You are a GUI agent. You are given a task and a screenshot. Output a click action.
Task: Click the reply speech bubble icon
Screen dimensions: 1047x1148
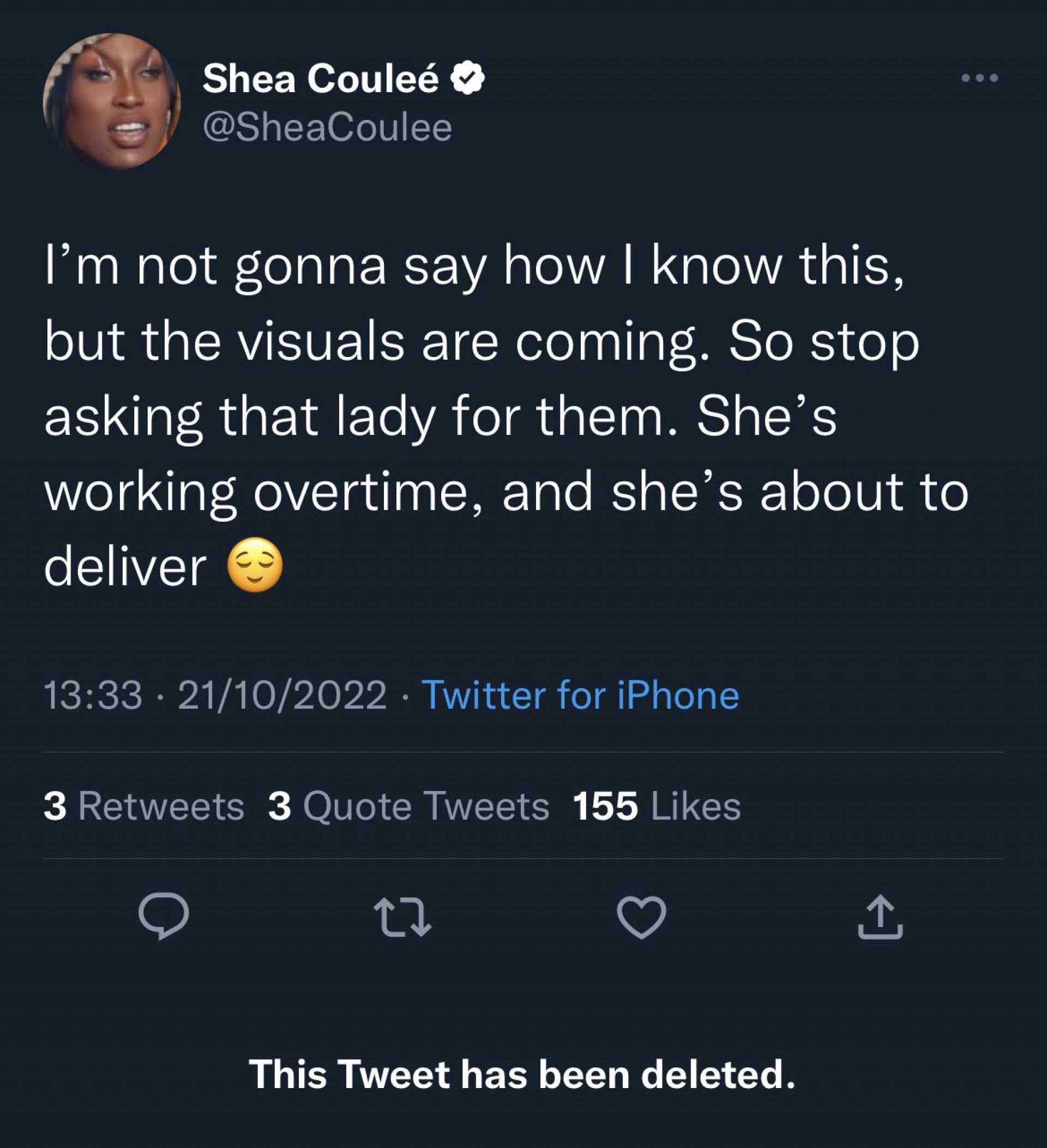pos(164,916)
